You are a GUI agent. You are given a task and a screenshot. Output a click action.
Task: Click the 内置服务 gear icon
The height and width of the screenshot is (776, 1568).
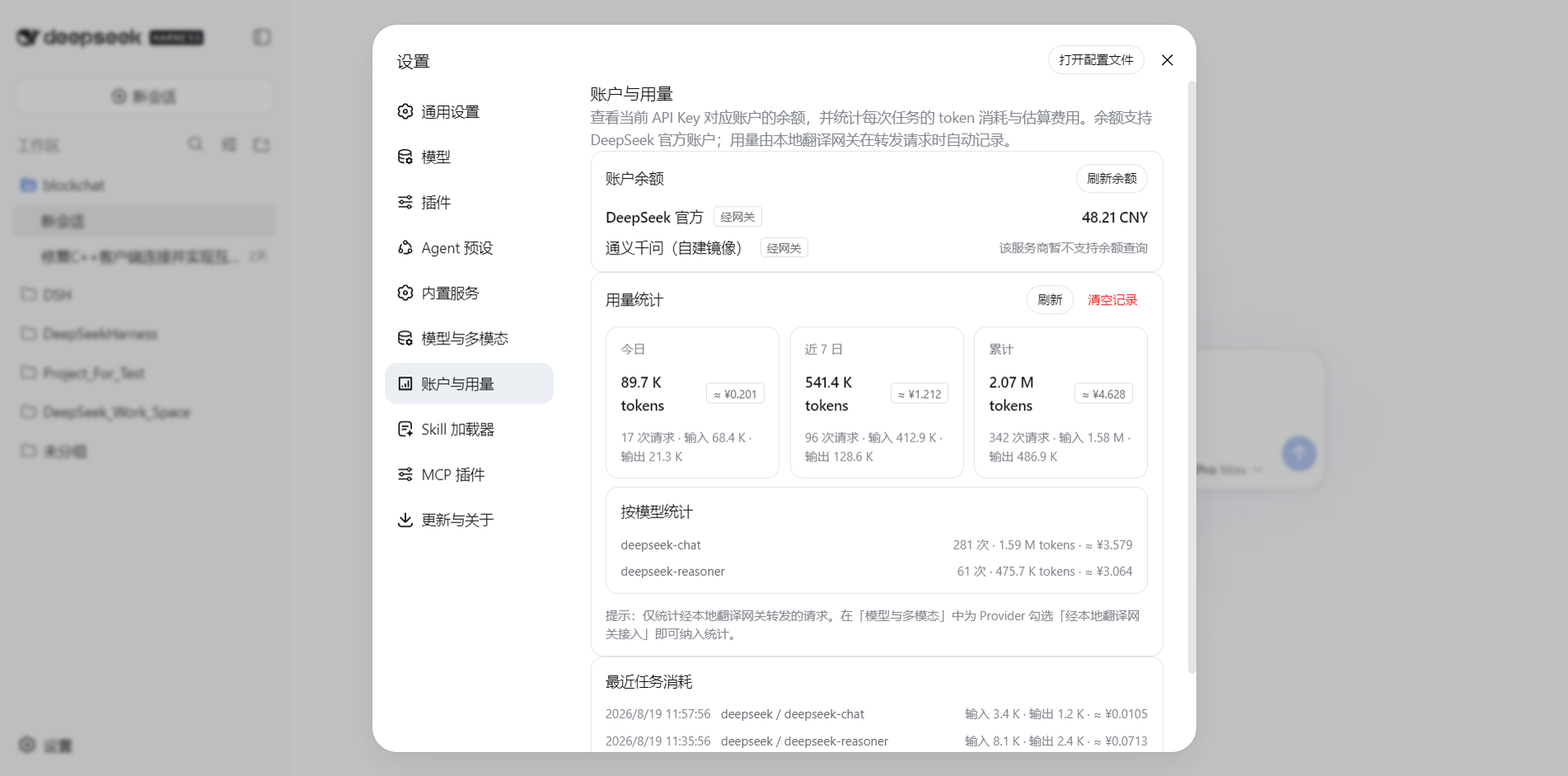click(405, 292)
